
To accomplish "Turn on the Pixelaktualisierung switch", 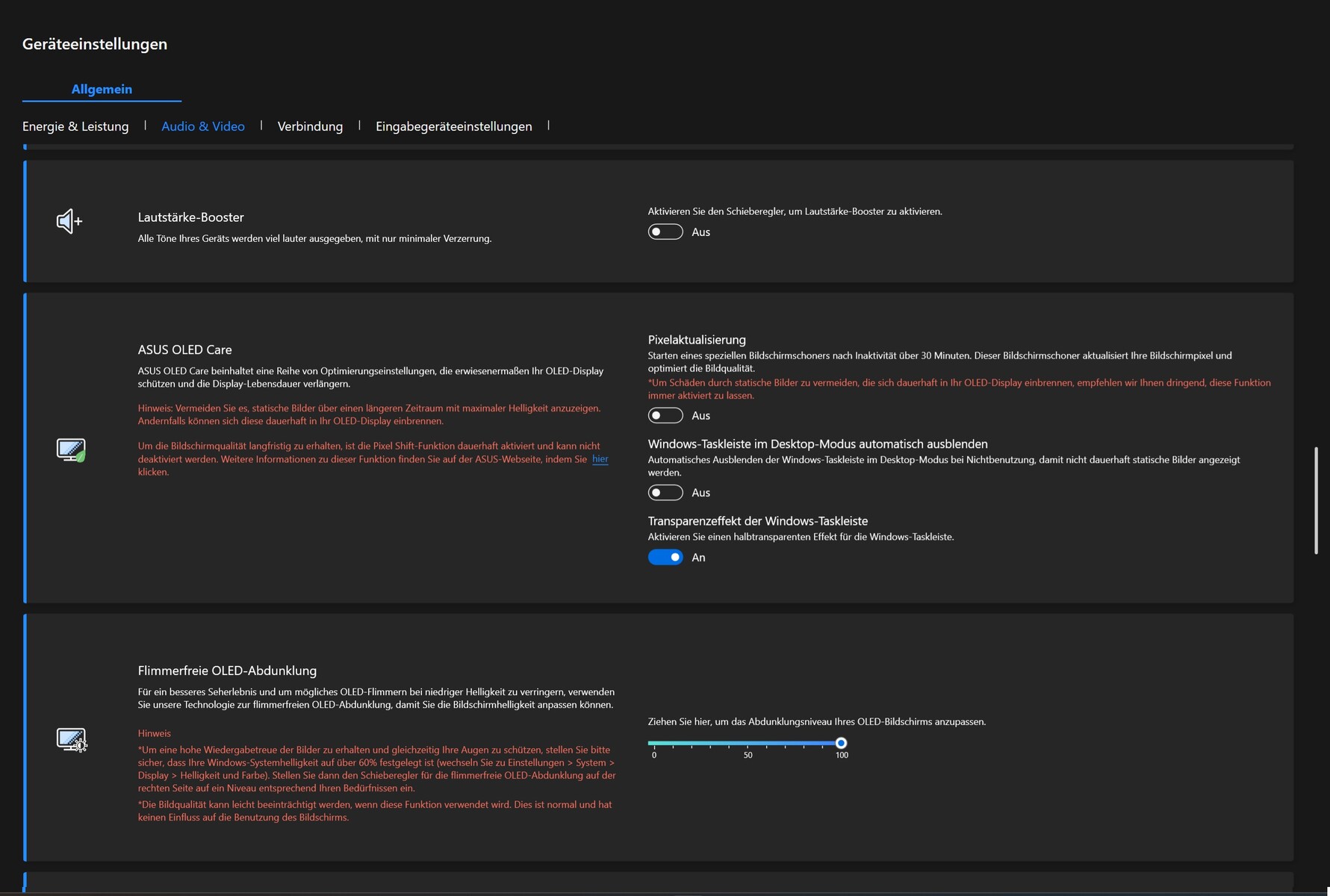I will click(665, 415).
